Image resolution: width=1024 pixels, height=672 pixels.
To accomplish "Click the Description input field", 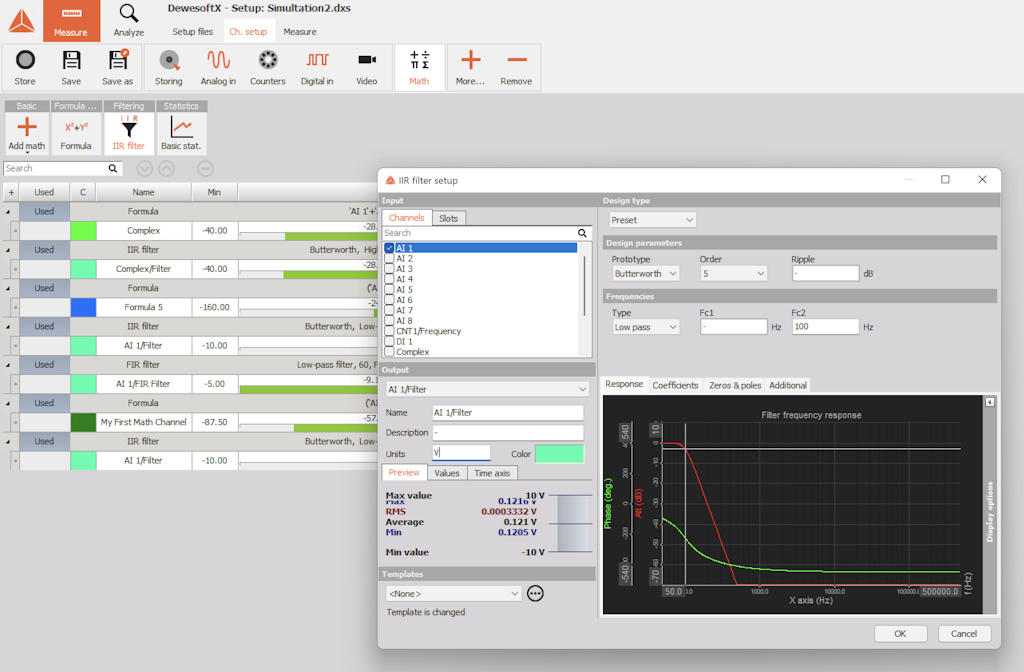I will tap(508, 432).
